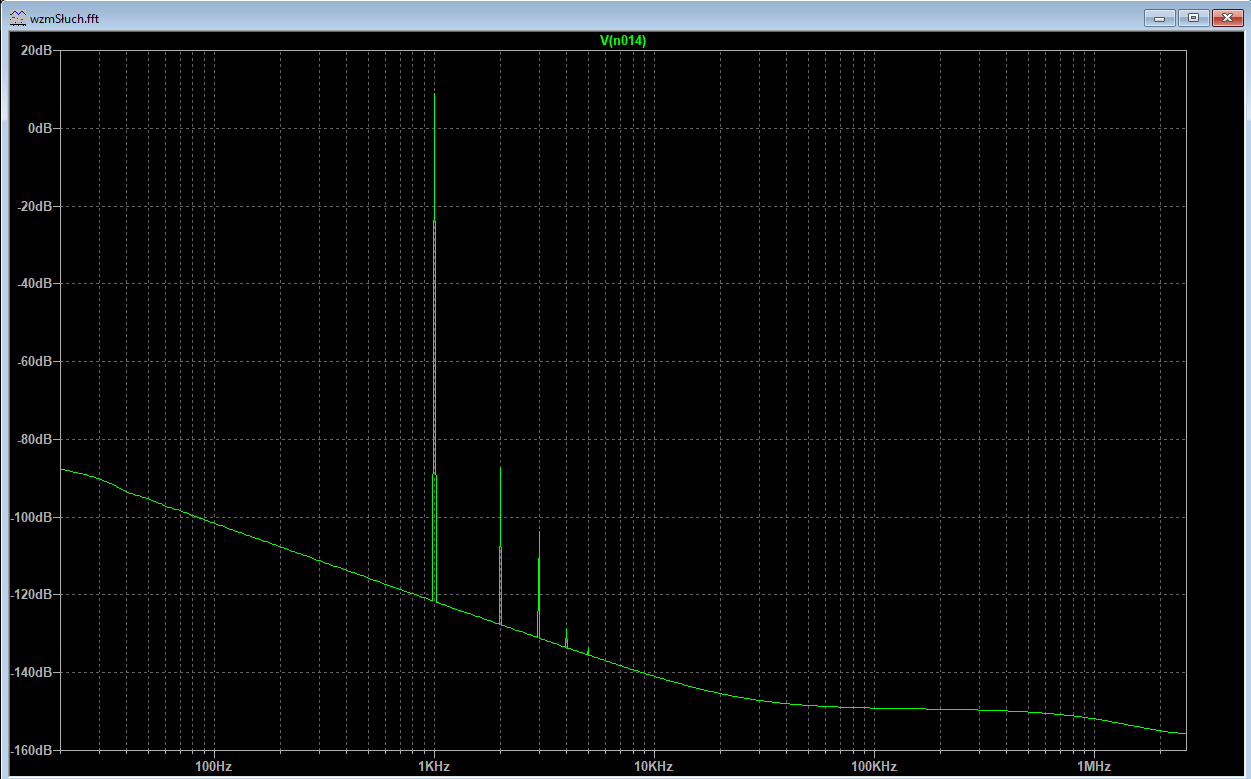This screenshot has width=1251, height=779.
Task: Click the 100Hz frequency axis label
Action: tap(213, 767)
